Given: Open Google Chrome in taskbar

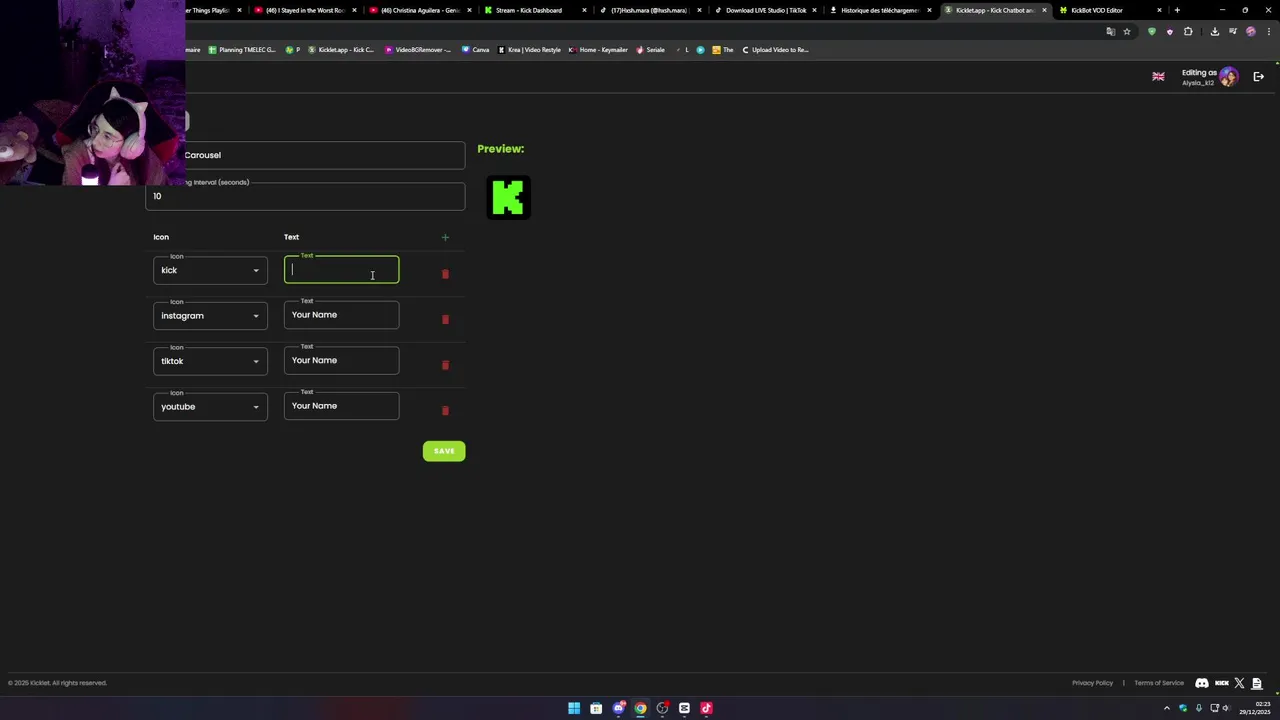Looking at the screenshot, I should [x=640, y=708].
